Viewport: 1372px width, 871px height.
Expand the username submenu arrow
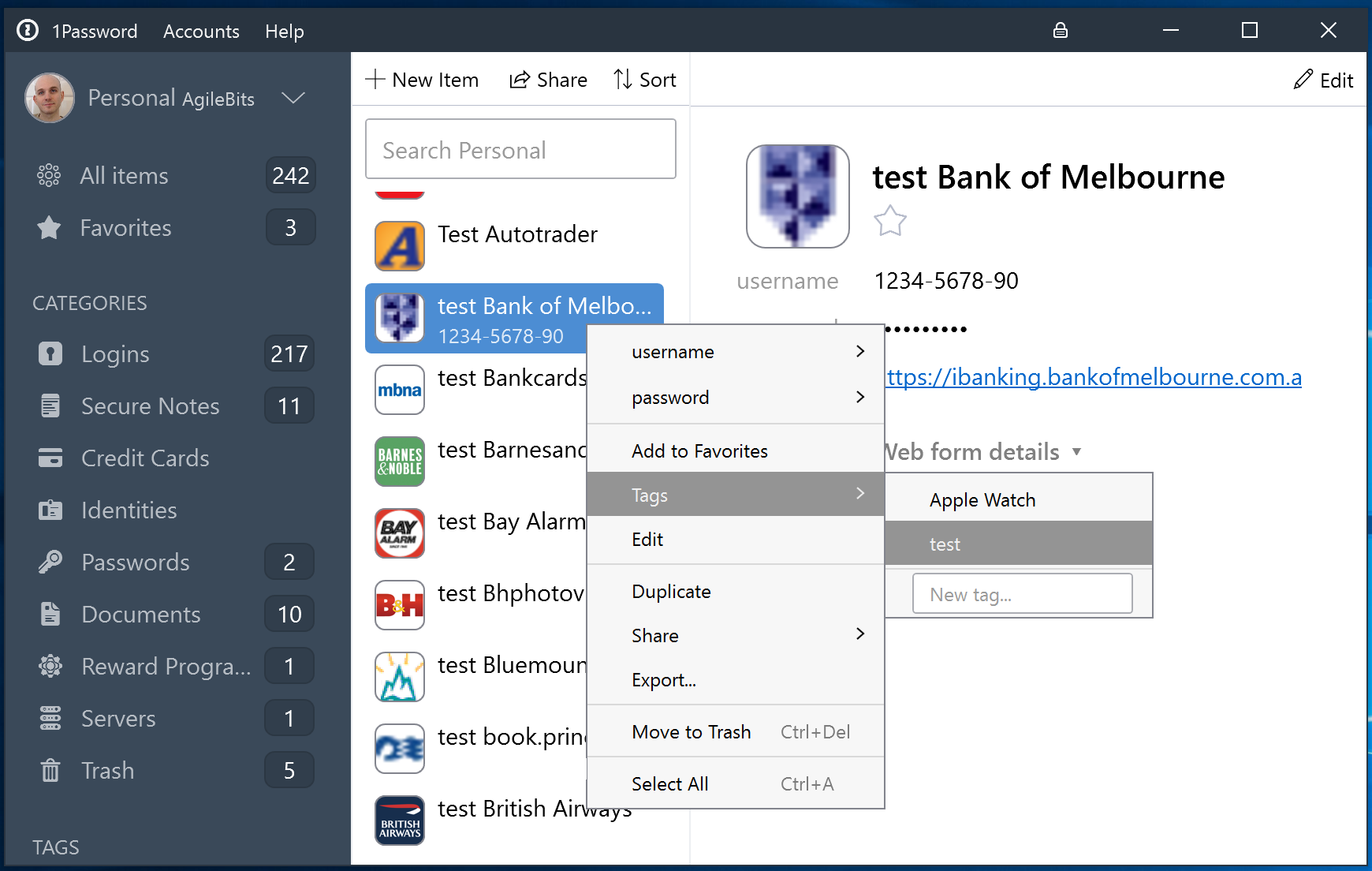point(860,351)
